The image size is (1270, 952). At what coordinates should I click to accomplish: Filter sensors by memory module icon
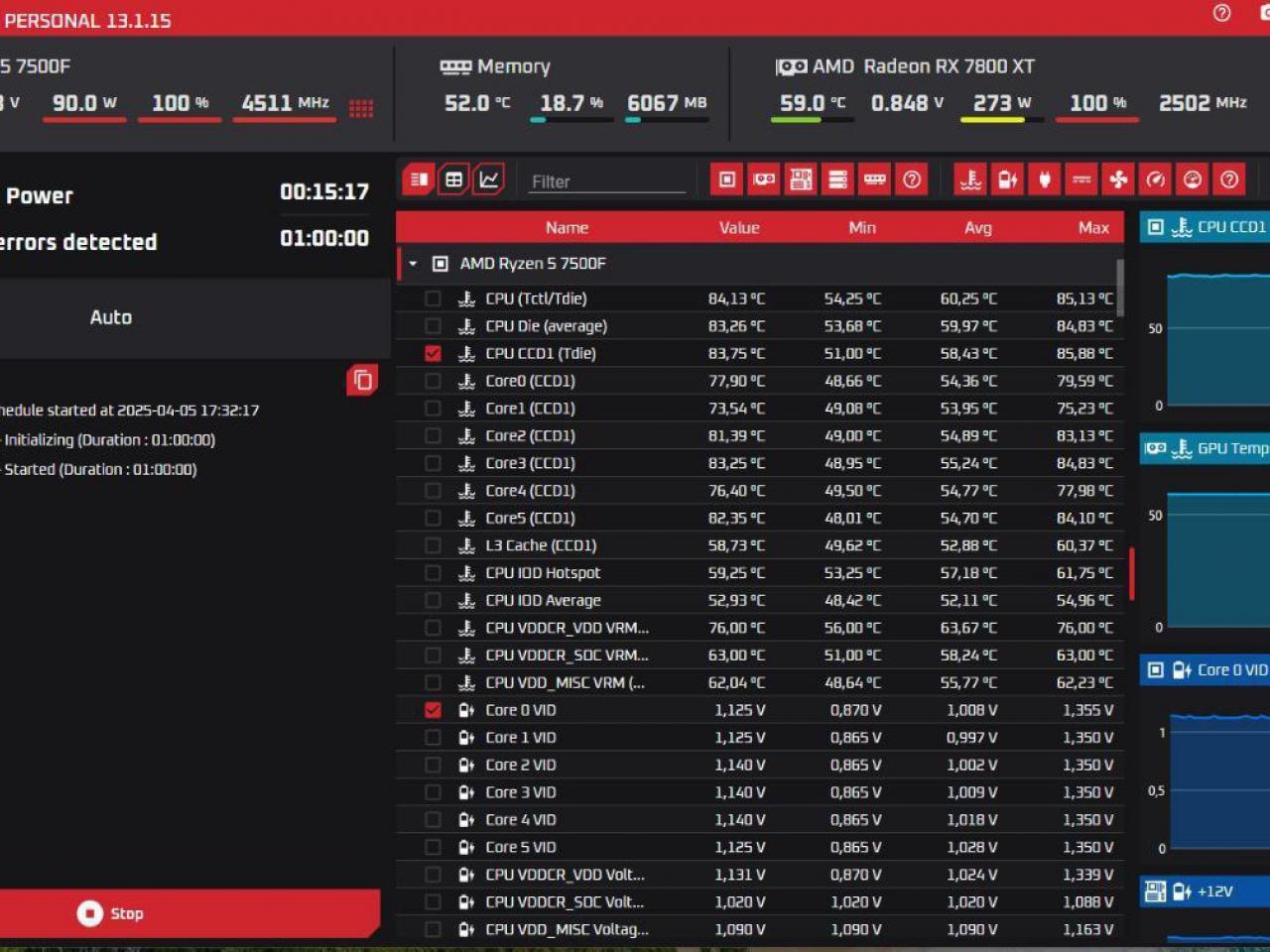coord(874,179)
